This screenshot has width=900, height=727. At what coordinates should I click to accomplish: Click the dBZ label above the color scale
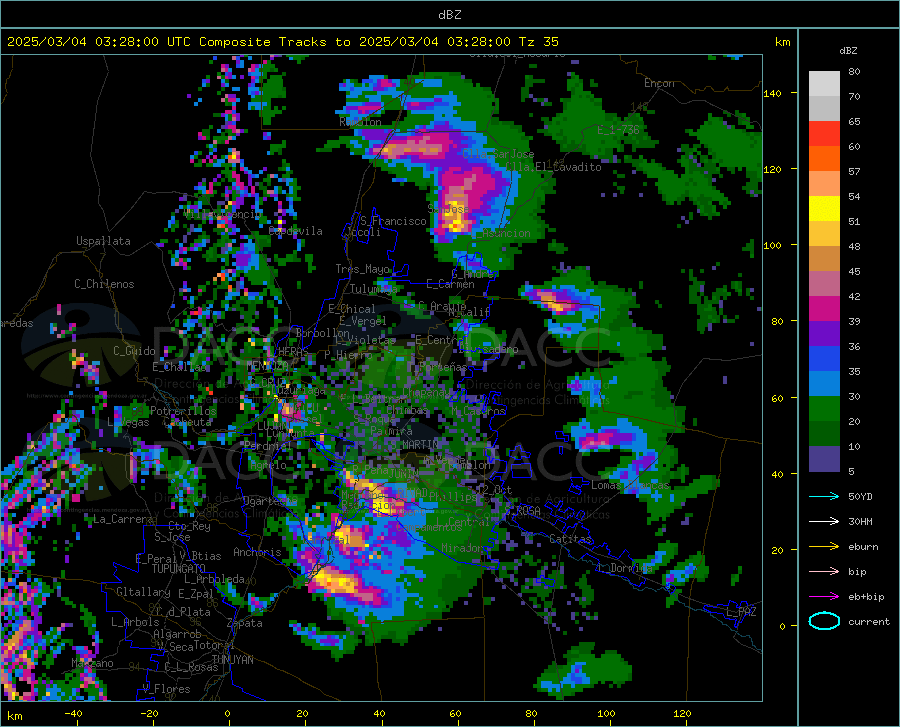coord(848,50)
